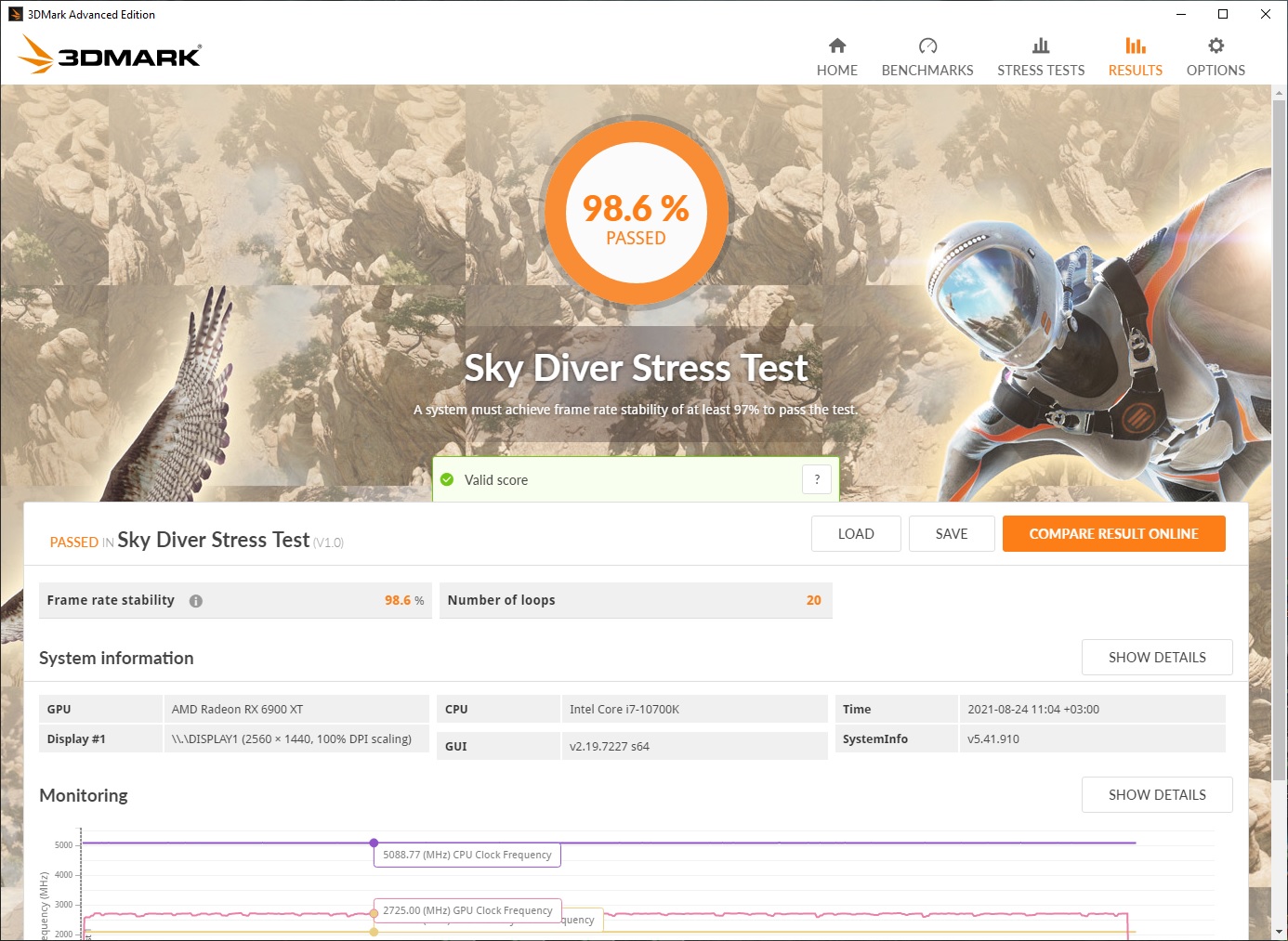1288x941 pixels.
Task: Click the Number of loops value 20
Action: [x=814, y=600]
